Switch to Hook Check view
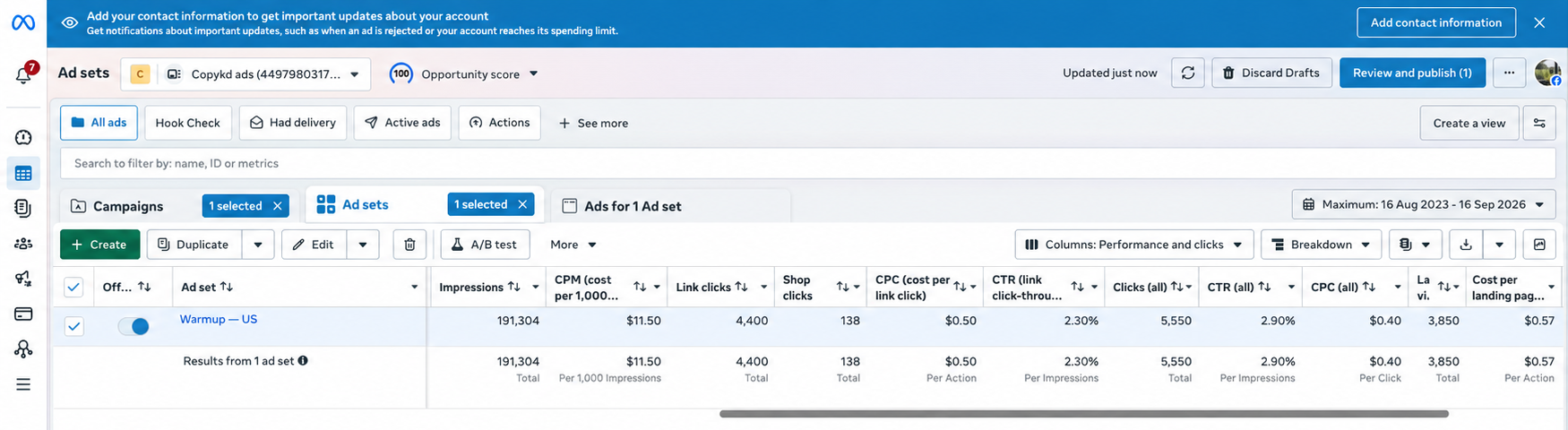This screenshot has width=1568, height=430. pyautogui.click(x=187, y=123)
